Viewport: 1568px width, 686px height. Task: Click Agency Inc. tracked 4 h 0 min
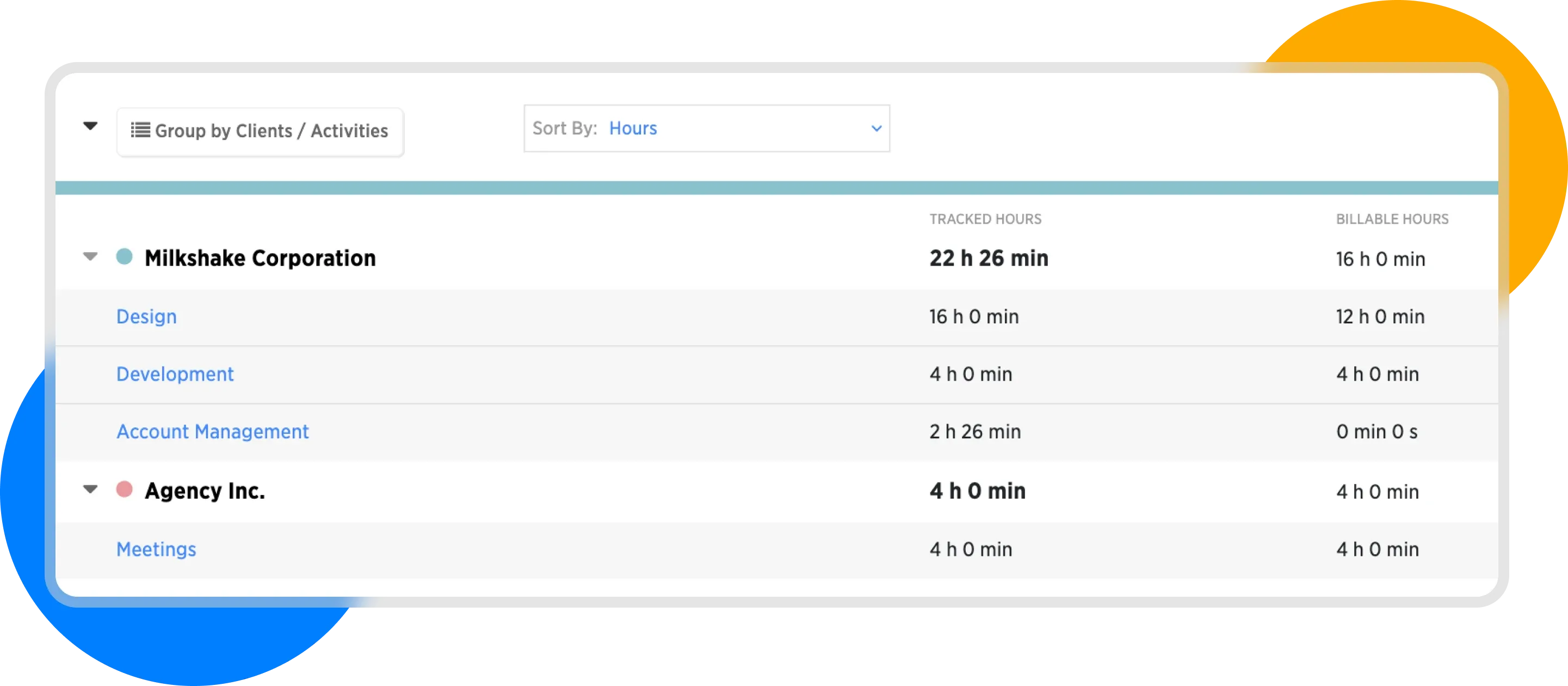point(977,491)
